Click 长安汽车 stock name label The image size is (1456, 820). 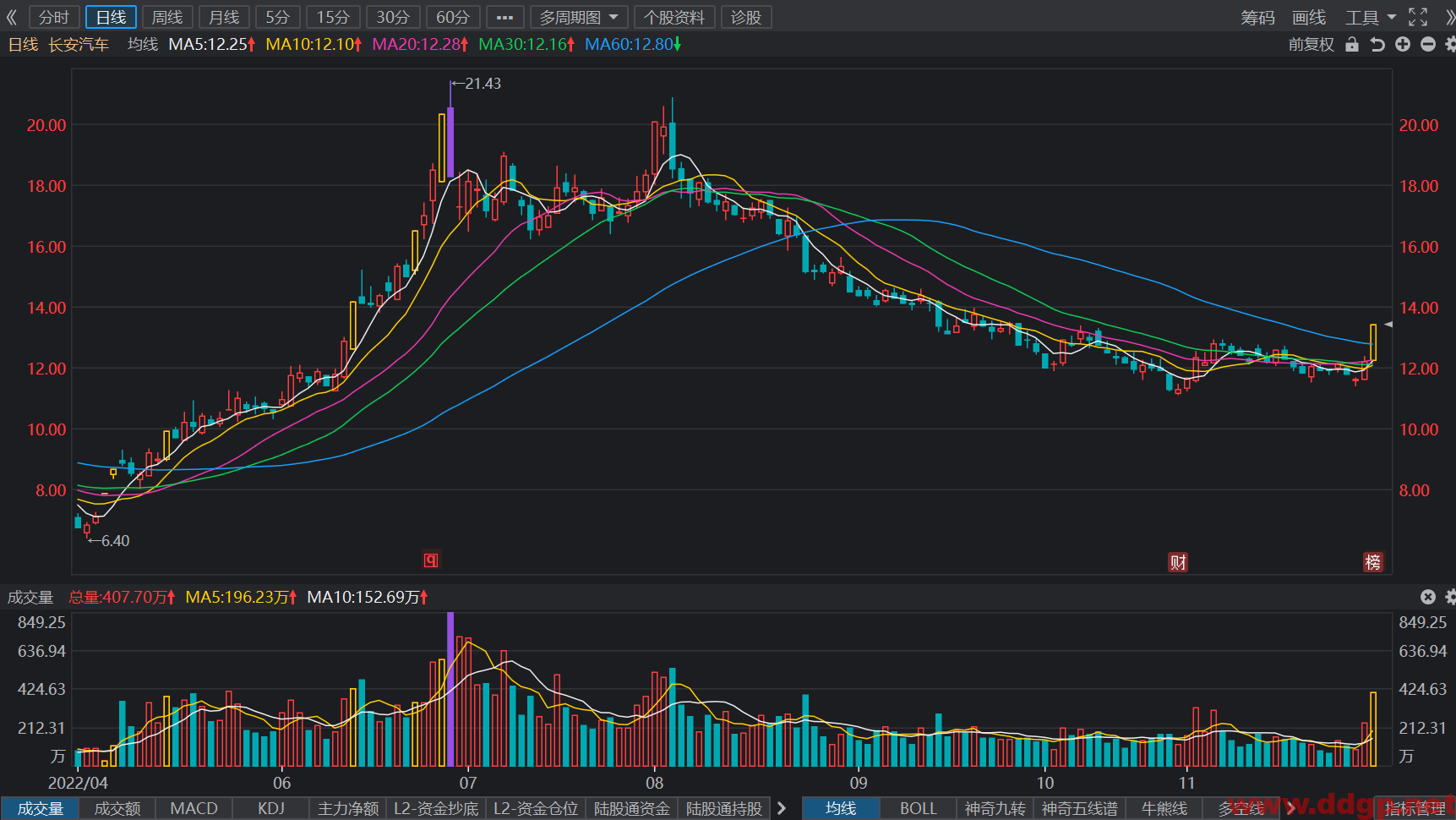pyautogui.click(x=79, y=44)
